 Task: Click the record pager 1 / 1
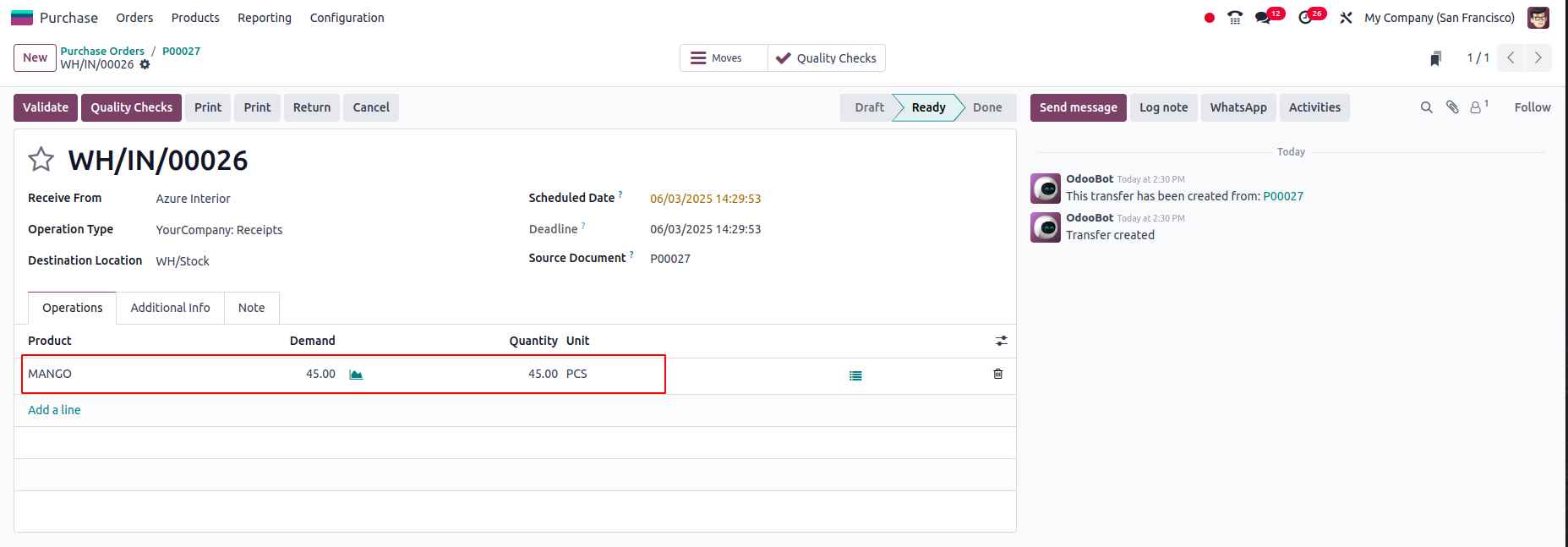(1478, 57)
